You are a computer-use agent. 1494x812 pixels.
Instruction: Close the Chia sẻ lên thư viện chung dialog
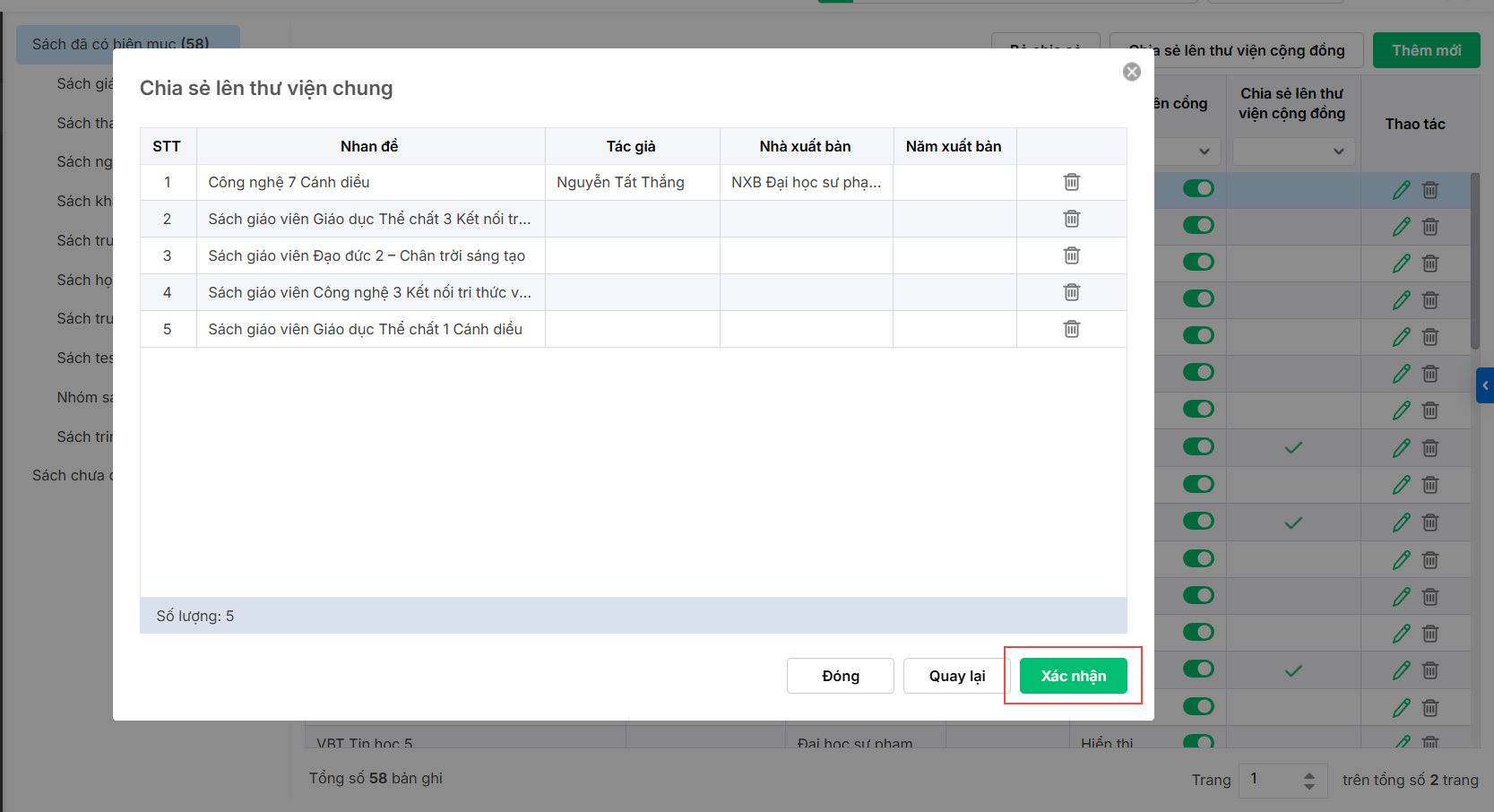click(x=1132, y=72)
